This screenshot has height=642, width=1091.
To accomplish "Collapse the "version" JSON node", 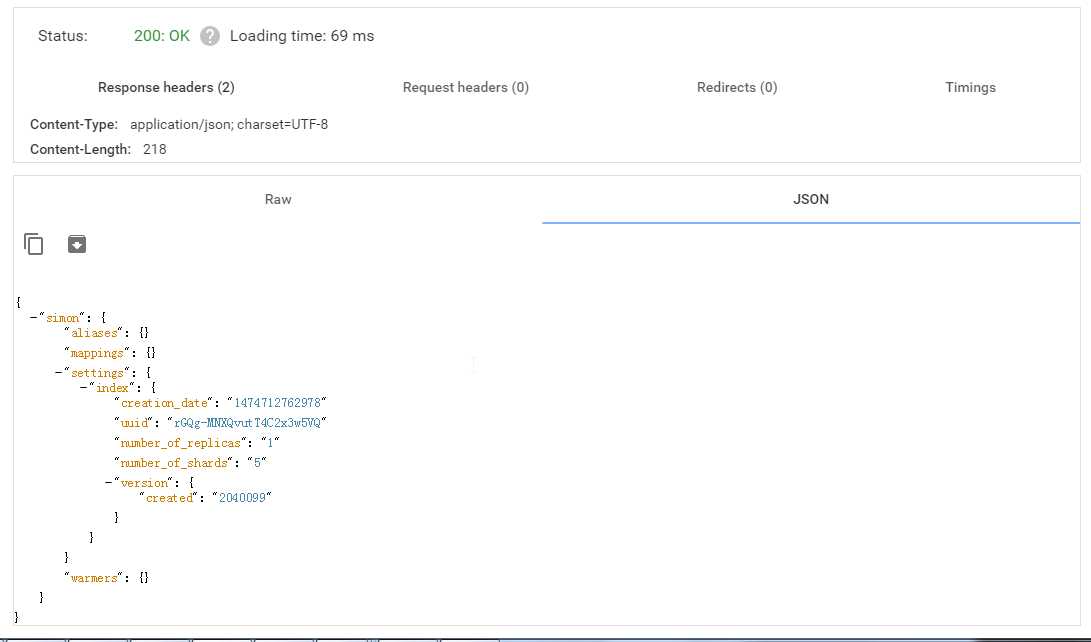I will click(x=109, y=482).
